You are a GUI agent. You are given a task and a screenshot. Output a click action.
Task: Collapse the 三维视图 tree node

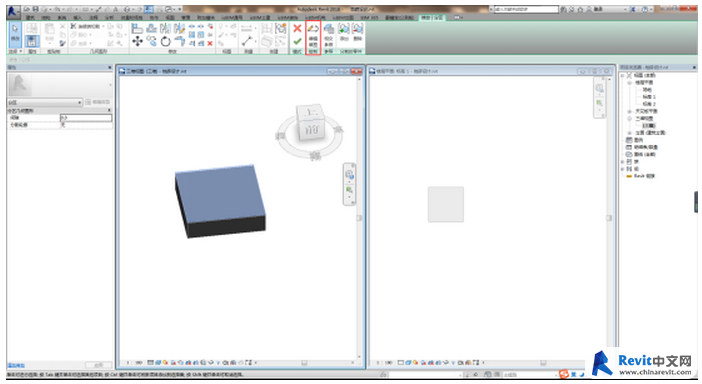(x=629, y=118)
